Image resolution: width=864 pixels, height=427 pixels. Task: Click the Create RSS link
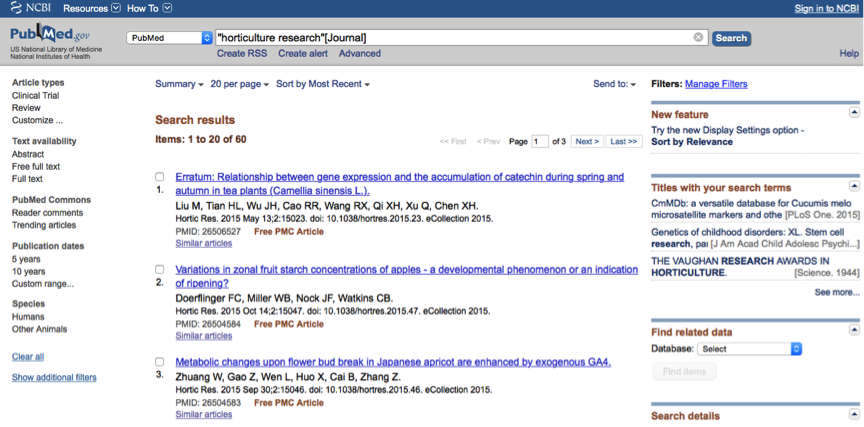(242, 53)
